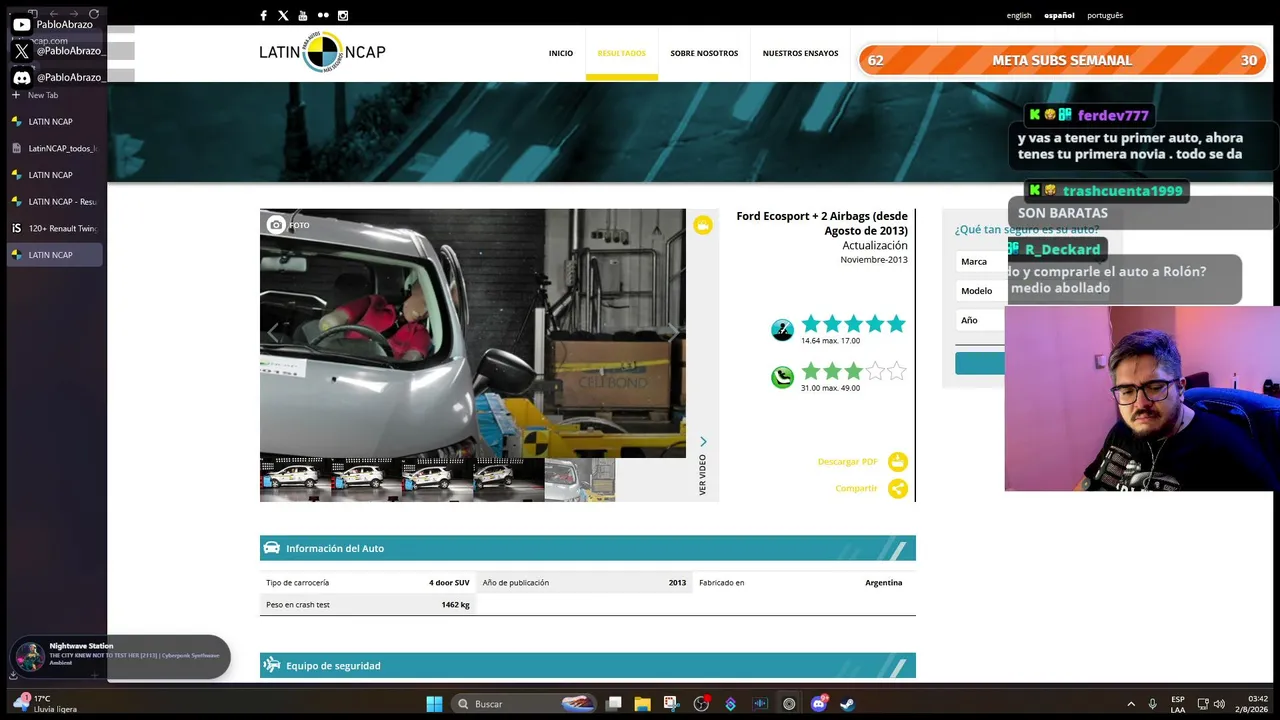Open Steam from the taskbar

click(x=847, y=704)
